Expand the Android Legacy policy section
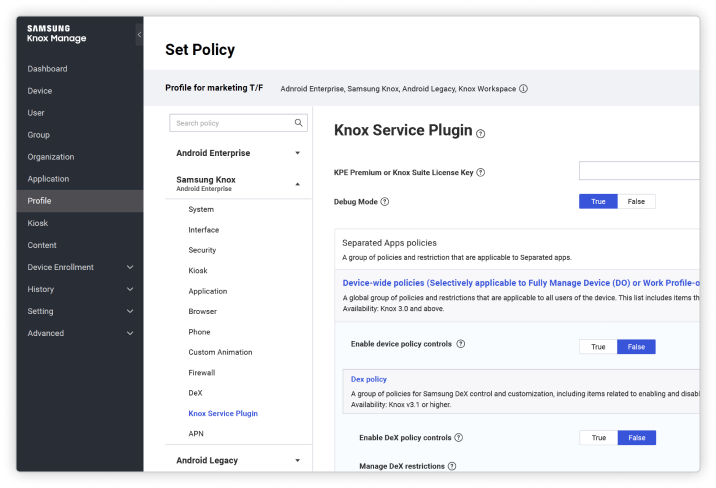The width and height of the screenshot is (716, 488). click(297, 460)
